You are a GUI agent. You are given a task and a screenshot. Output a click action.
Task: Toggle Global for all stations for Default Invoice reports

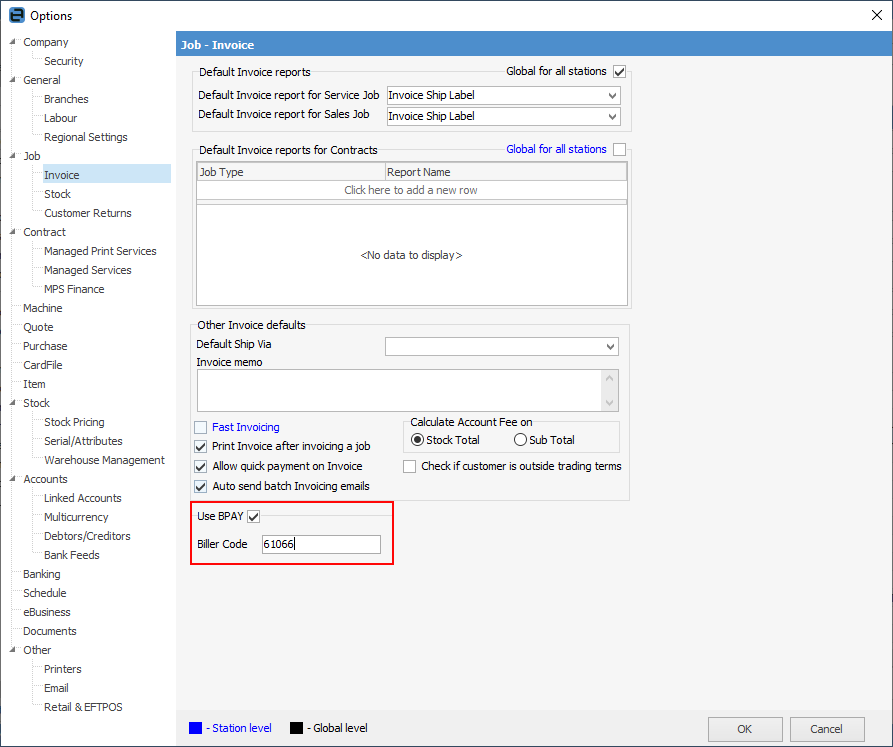tap(619, 72)
